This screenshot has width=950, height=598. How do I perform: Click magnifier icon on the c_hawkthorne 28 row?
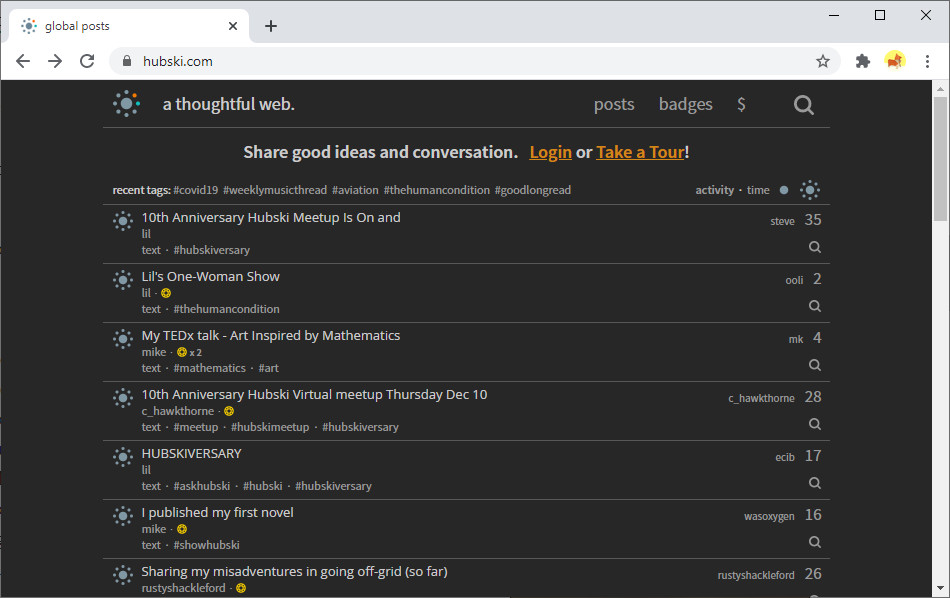[815, 424]
